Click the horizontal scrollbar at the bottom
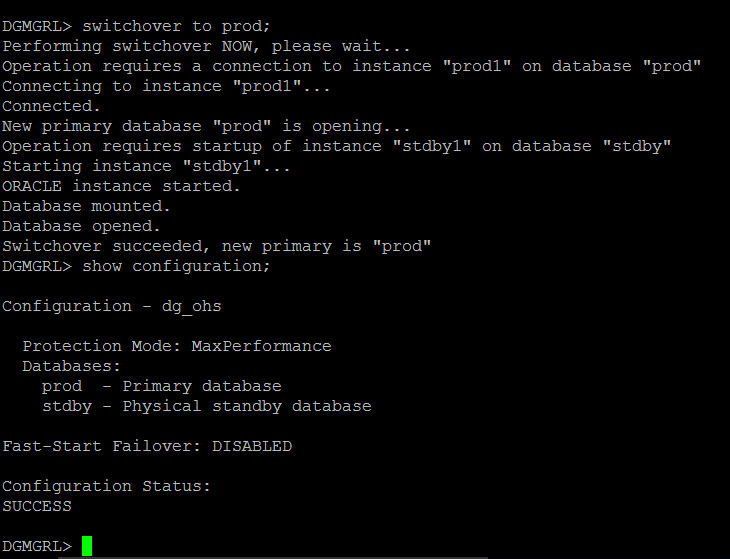Image resolution: width=730 pixels, height=559 pixels. [273, 557]
